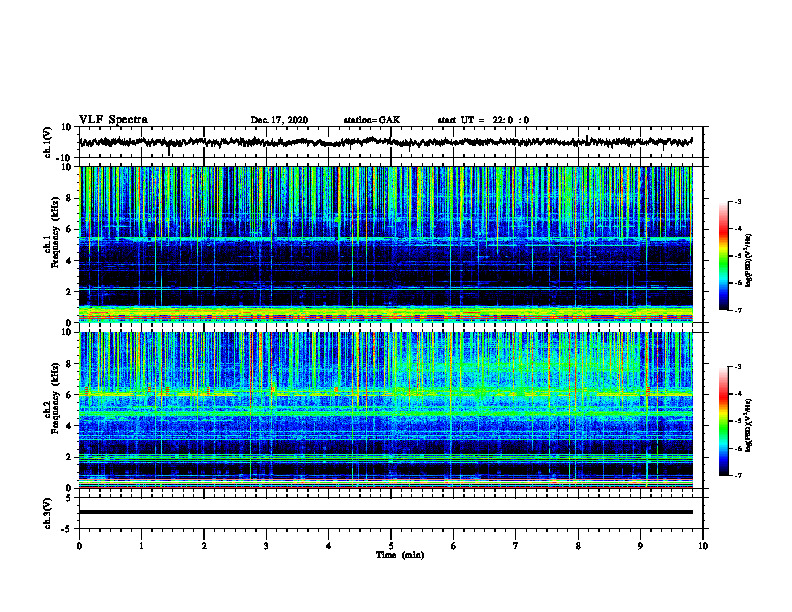The height and width of the screenshot is (612, 792).
Task: Click time axis tick label '3'
Action: pyautogui.click(x=266, y=546)
